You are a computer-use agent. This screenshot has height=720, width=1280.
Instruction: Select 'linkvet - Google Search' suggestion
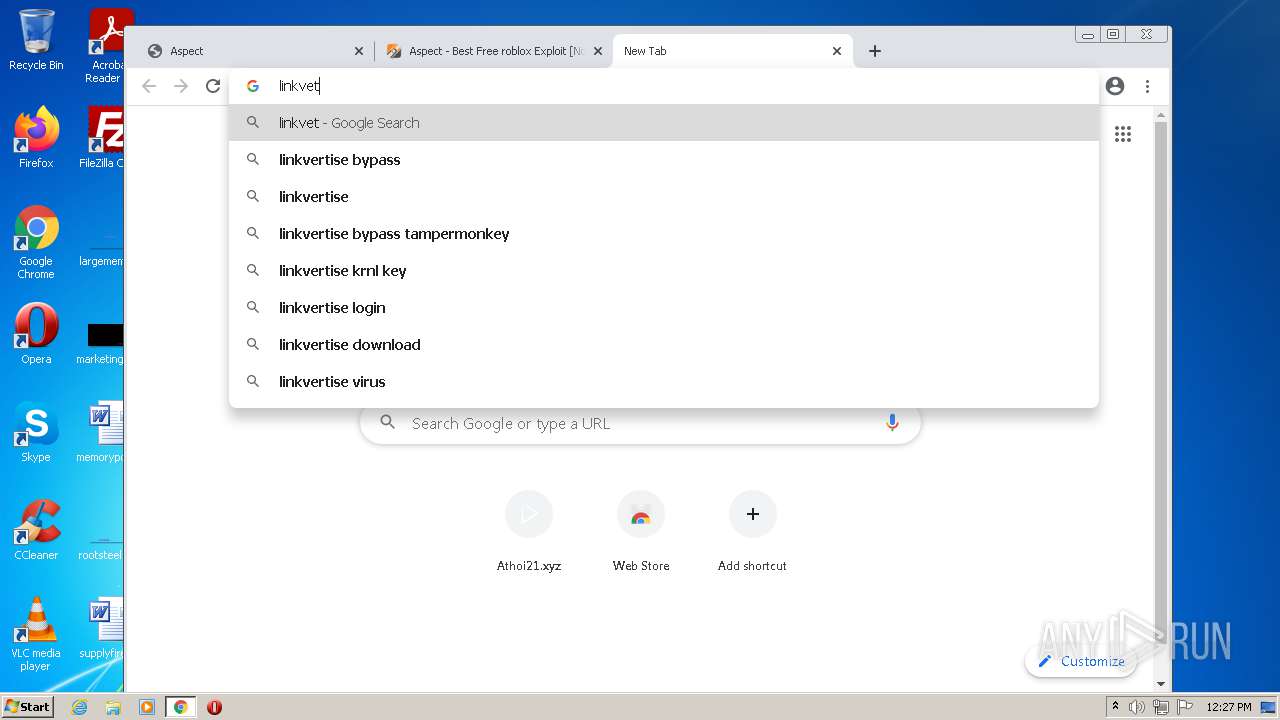click(664, 123)
